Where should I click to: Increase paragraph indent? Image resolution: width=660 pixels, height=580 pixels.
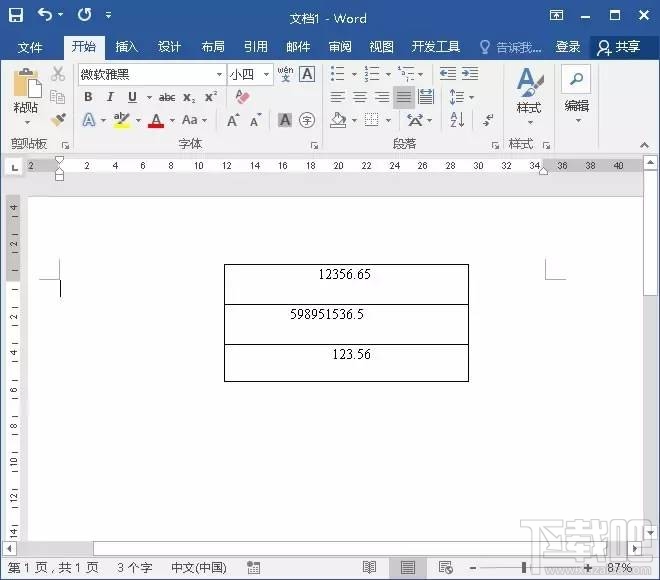pos(470,74)
